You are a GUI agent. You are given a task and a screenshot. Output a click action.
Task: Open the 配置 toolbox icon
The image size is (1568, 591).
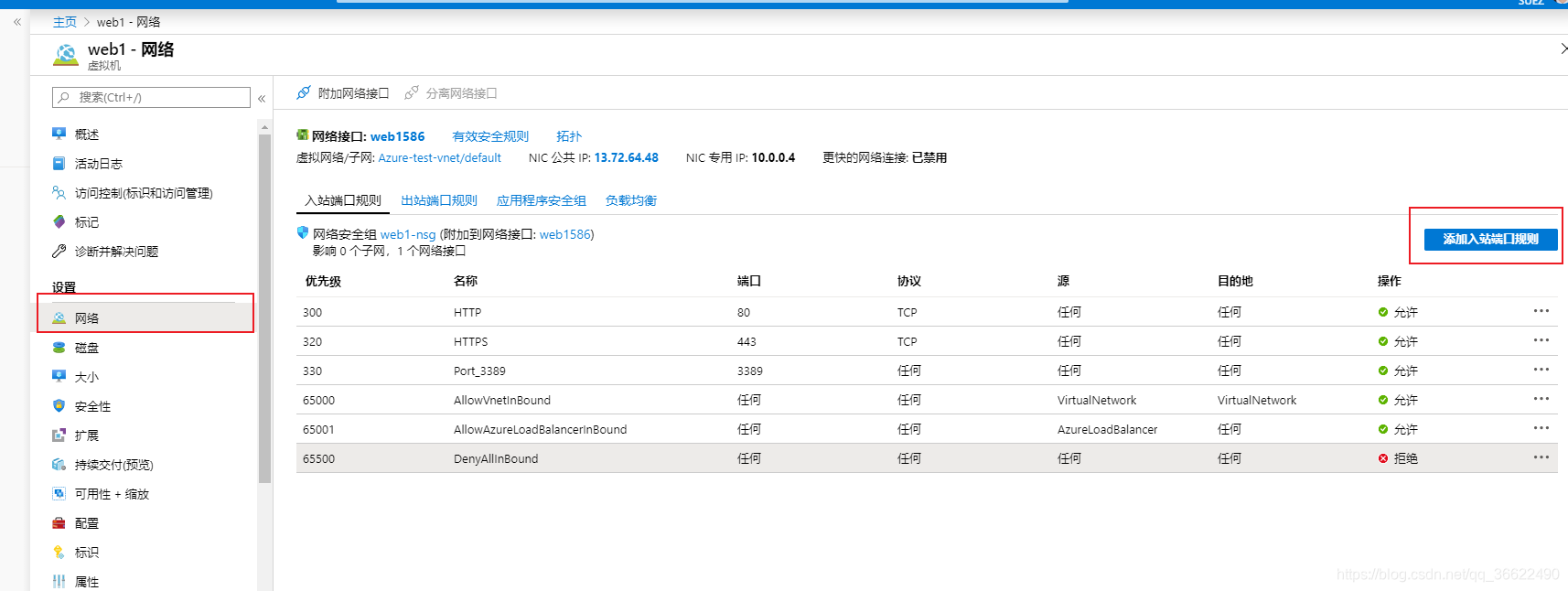59,522
